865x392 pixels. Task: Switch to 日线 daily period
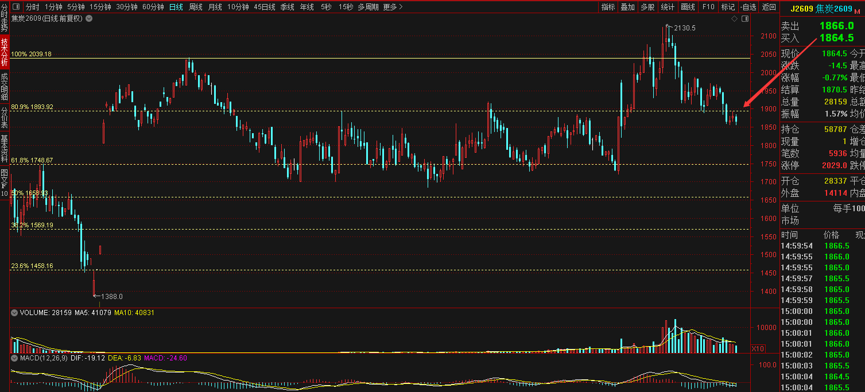tap(176, 7)
